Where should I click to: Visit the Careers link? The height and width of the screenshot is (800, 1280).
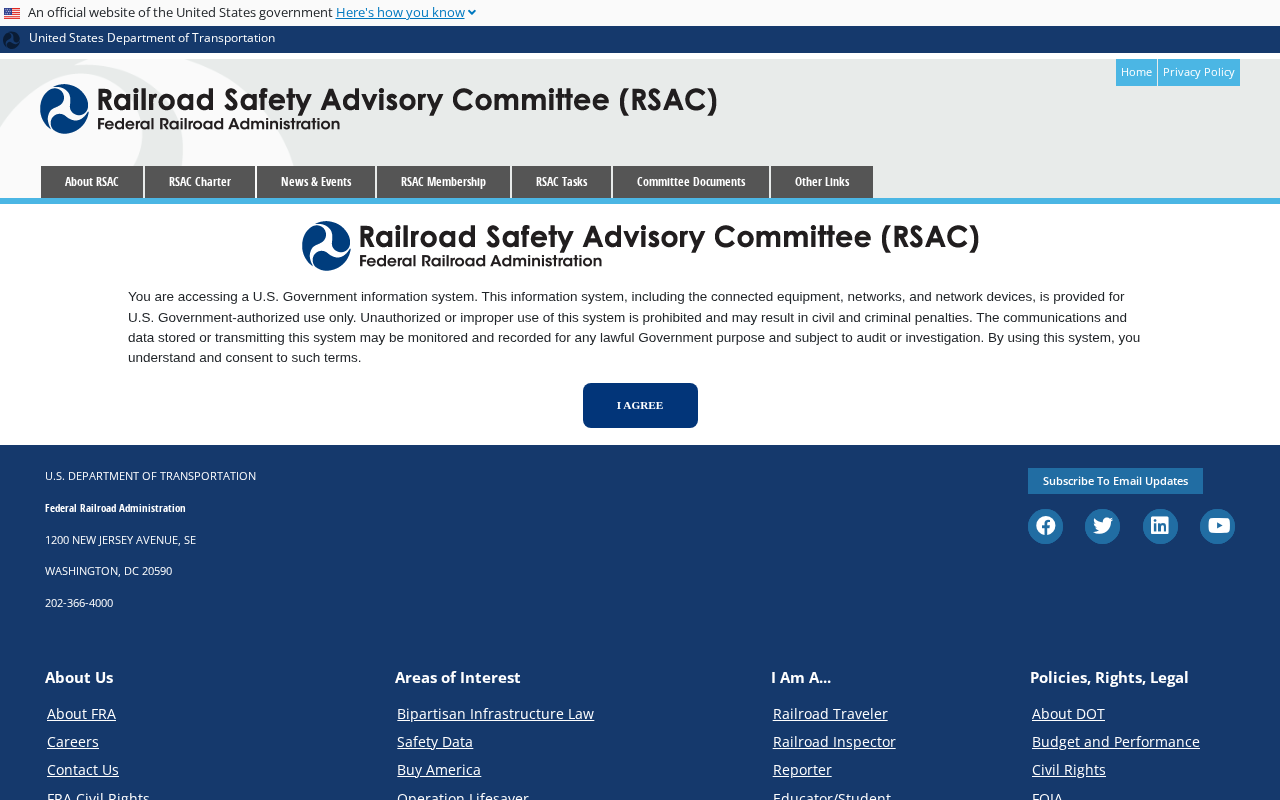[73, 742]
